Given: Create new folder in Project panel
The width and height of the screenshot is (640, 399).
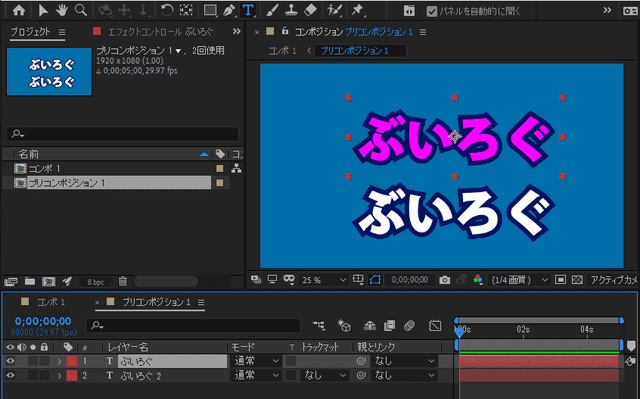Looking at the screenshot, I should point(29,281).
